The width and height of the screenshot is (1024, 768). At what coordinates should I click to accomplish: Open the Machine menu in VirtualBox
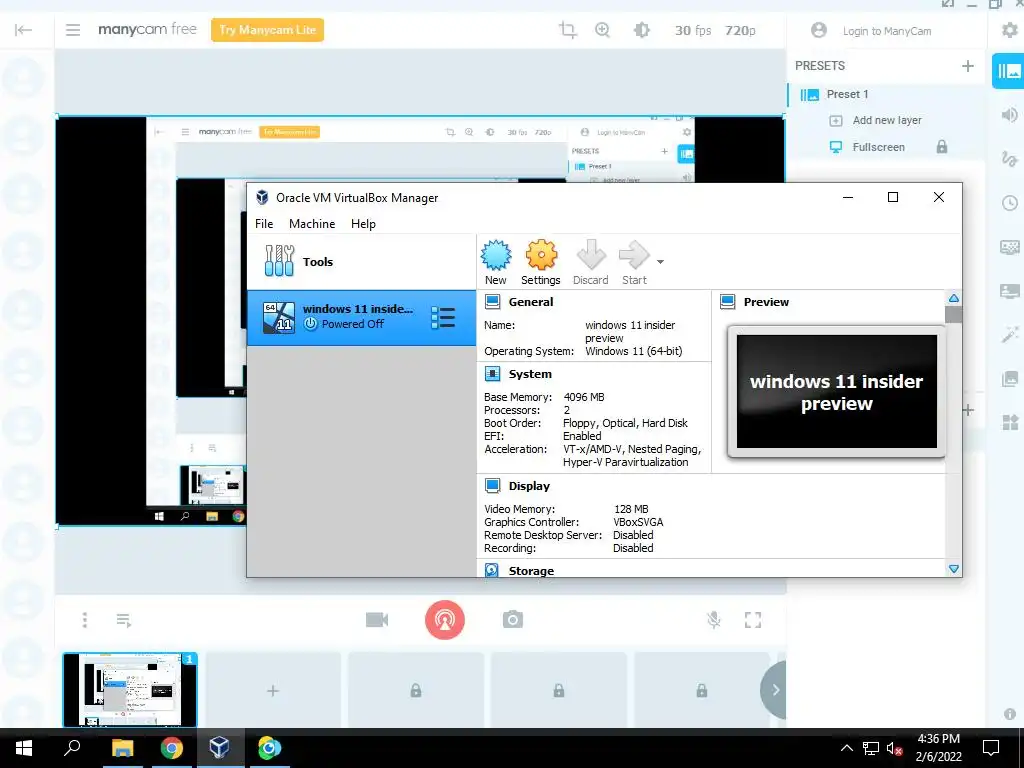(x=312, y=223)
